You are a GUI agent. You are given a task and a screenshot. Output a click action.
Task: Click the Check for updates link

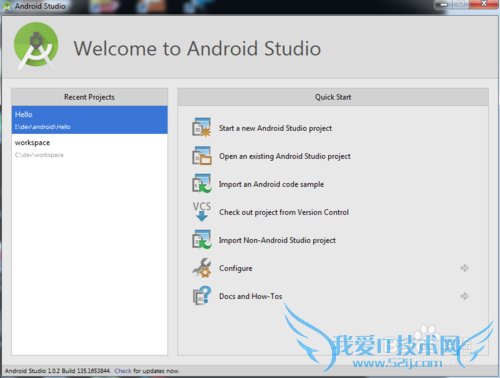[123, 371]
